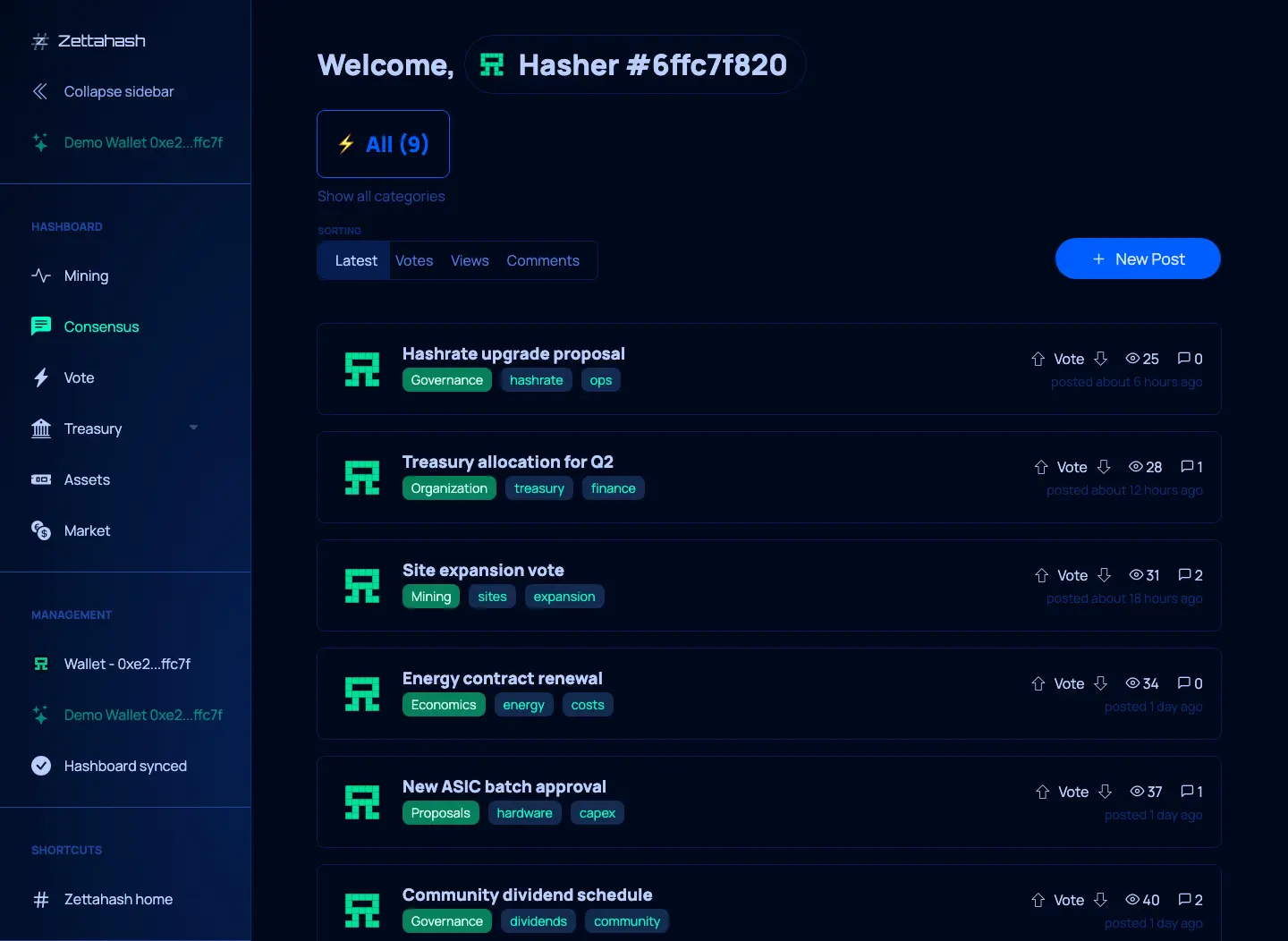Upvote Treasury allocation for Q2
The width and height of the screenshot is (1288, 941).
[x=1041, y=467]
